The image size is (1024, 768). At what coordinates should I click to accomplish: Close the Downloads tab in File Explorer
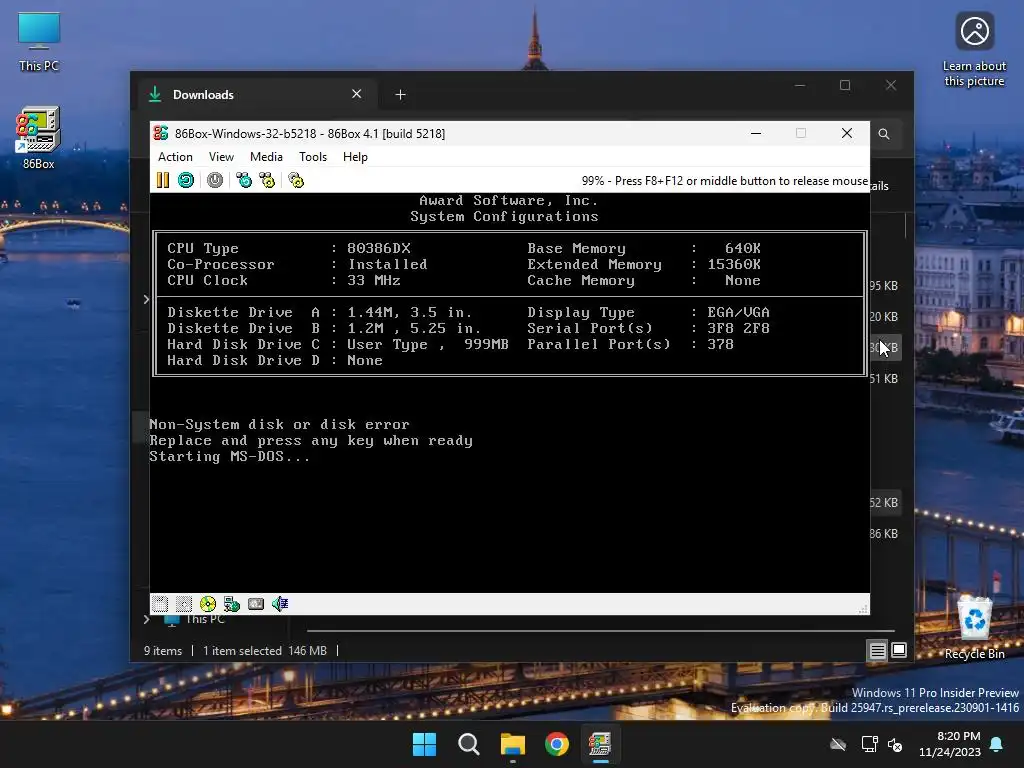357,94
